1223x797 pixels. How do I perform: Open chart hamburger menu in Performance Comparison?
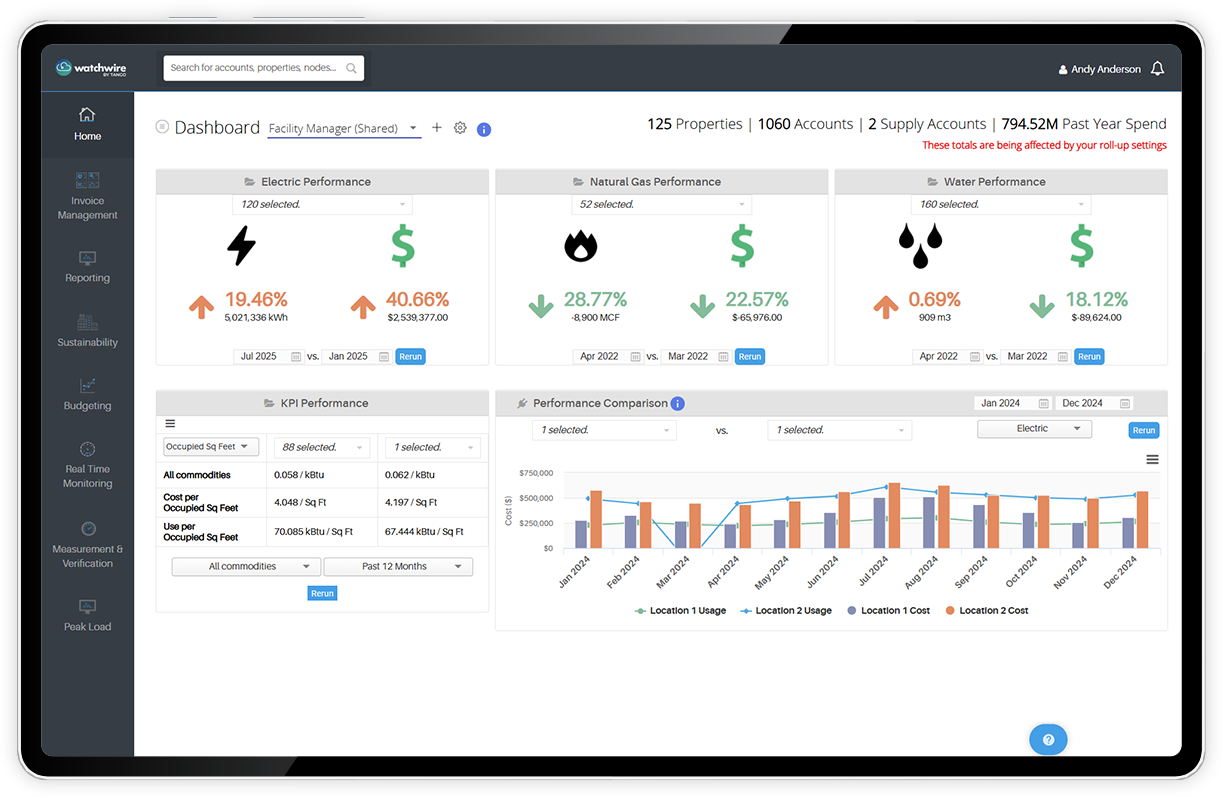tap(1152, 459)
